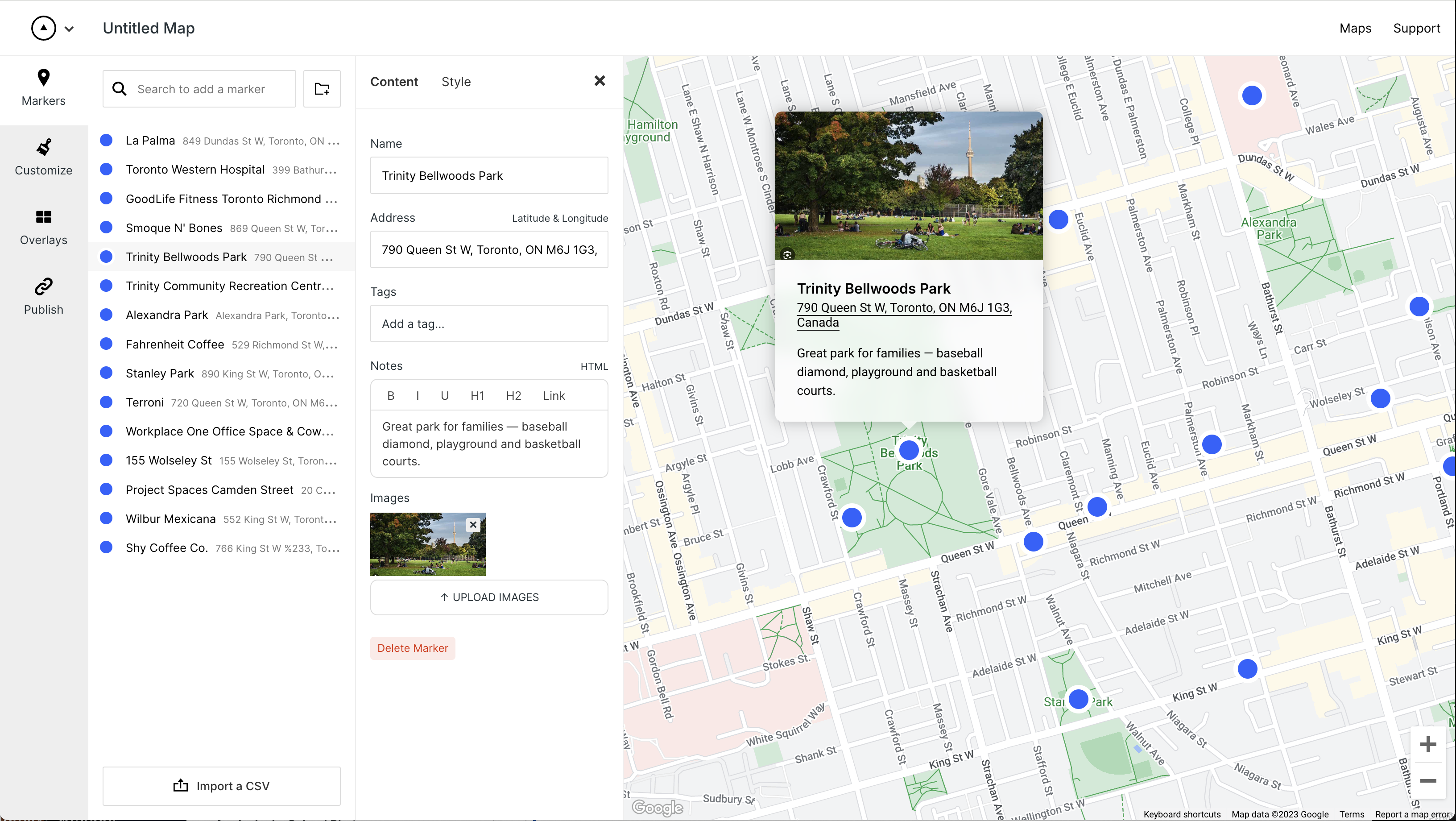This screenshot has height=821, width=1456.
Task: Open the Maps link in header
Action: coord(1355,28)
